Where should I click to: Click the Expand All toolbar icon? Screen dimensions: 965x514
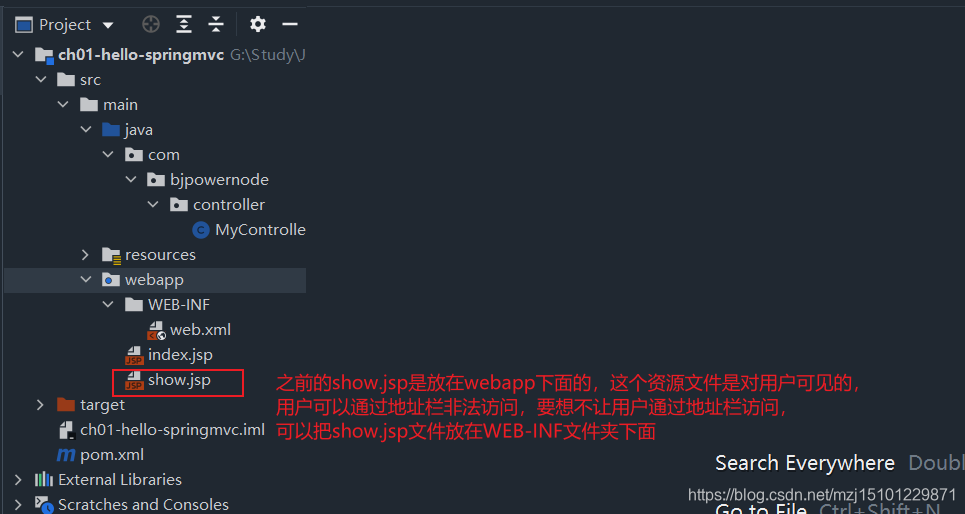point(183,24)
